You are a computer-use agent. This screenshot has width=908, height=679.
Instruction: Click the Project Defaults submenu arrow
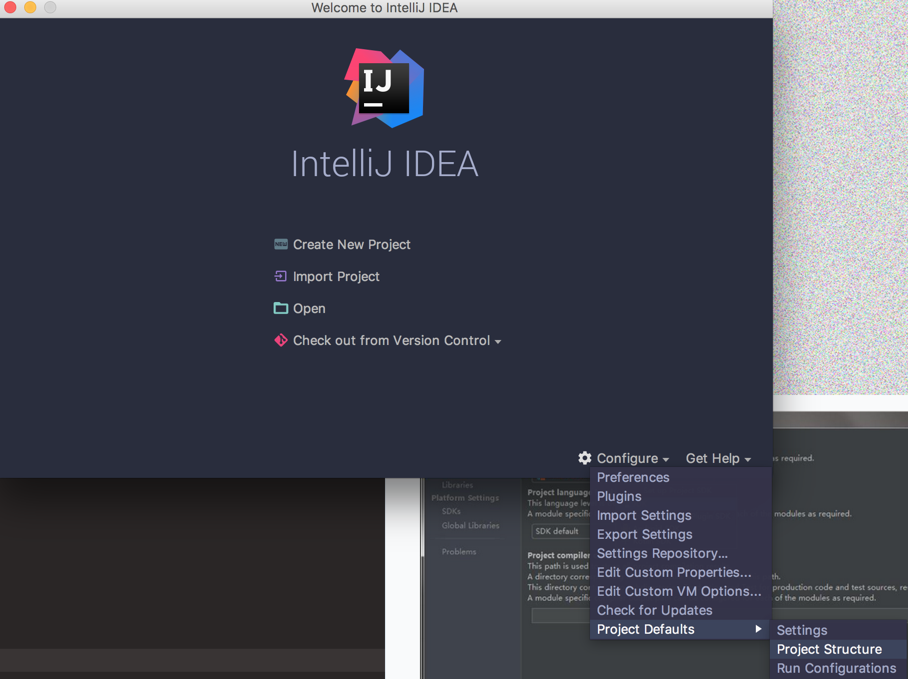758,629
